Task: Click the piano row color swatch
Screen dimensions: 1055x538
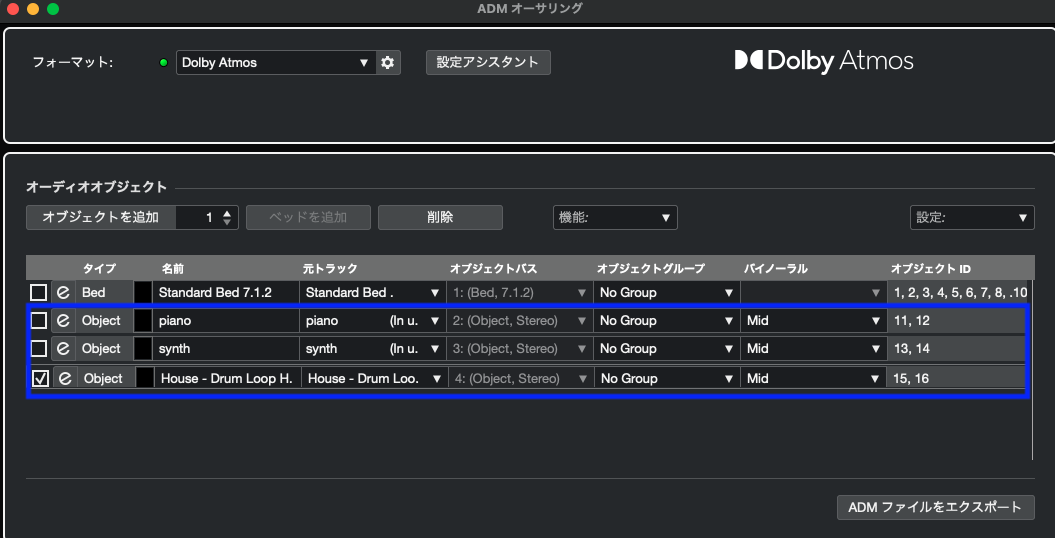Action: [x=143, y=321]
